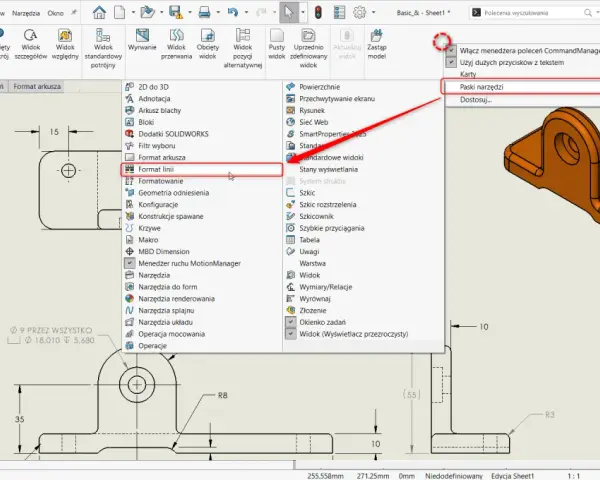600x480 pixels.
Task: Expand dropdown arrow next to Print icon
Action: click(x=218, y=13)
